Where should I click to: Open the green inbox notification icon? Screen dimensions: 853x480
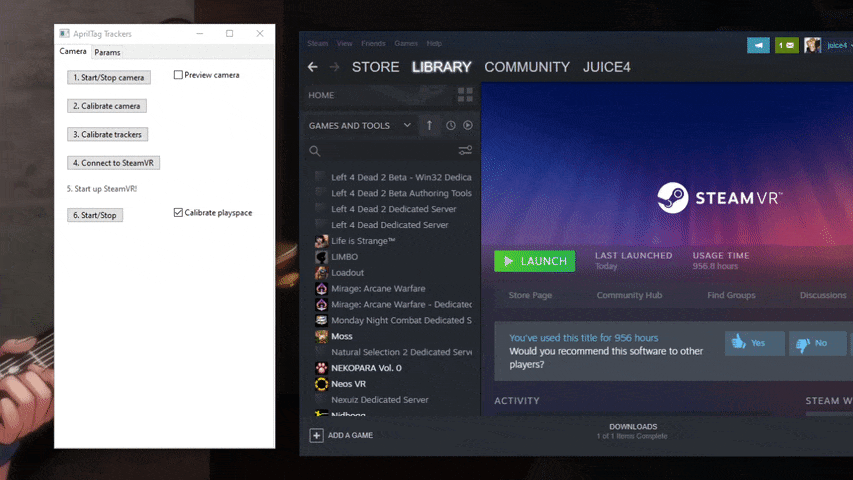[x=787, y=45]
